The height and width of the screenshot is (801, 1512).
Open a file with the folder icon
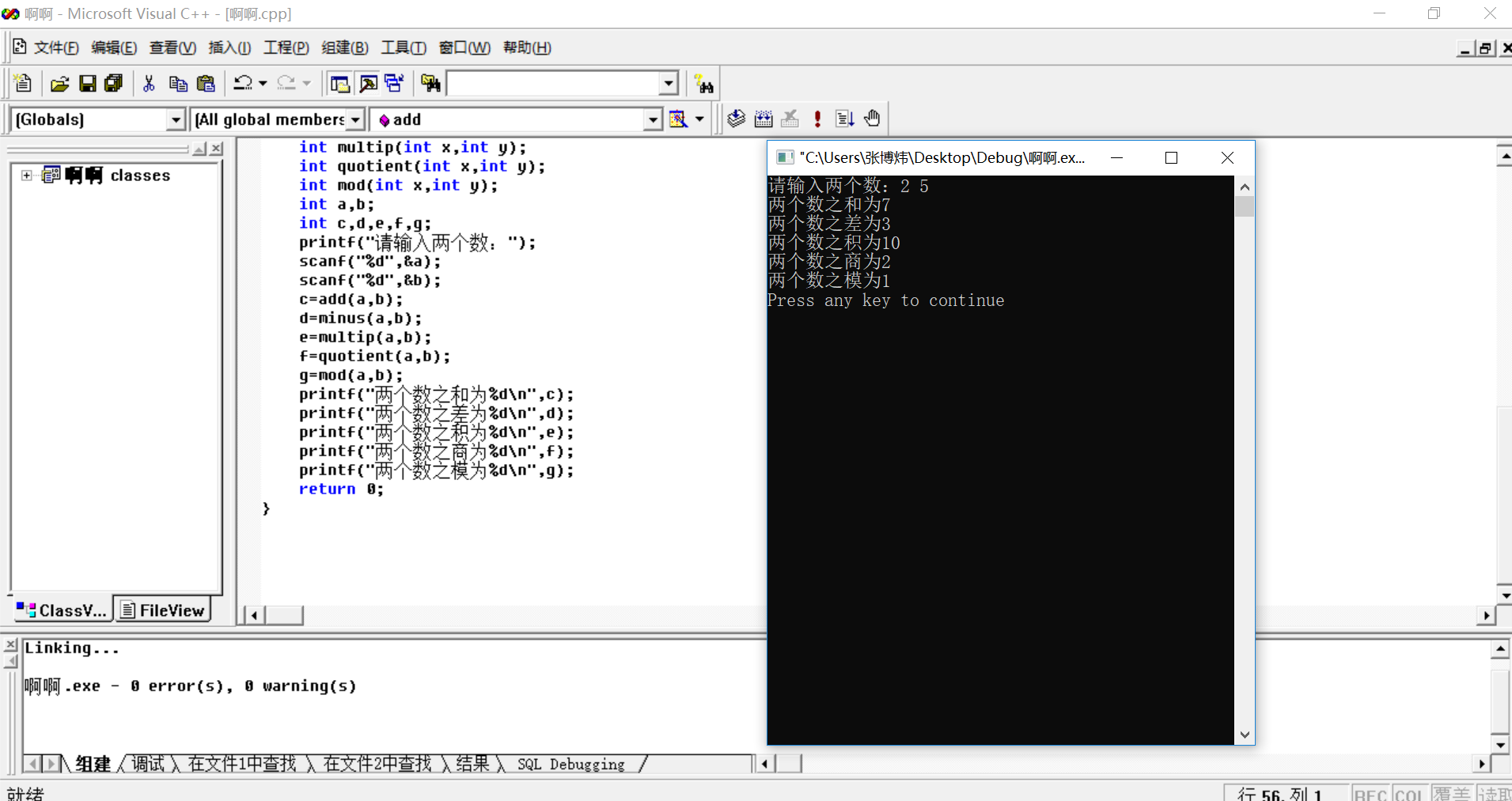point(60,83)
